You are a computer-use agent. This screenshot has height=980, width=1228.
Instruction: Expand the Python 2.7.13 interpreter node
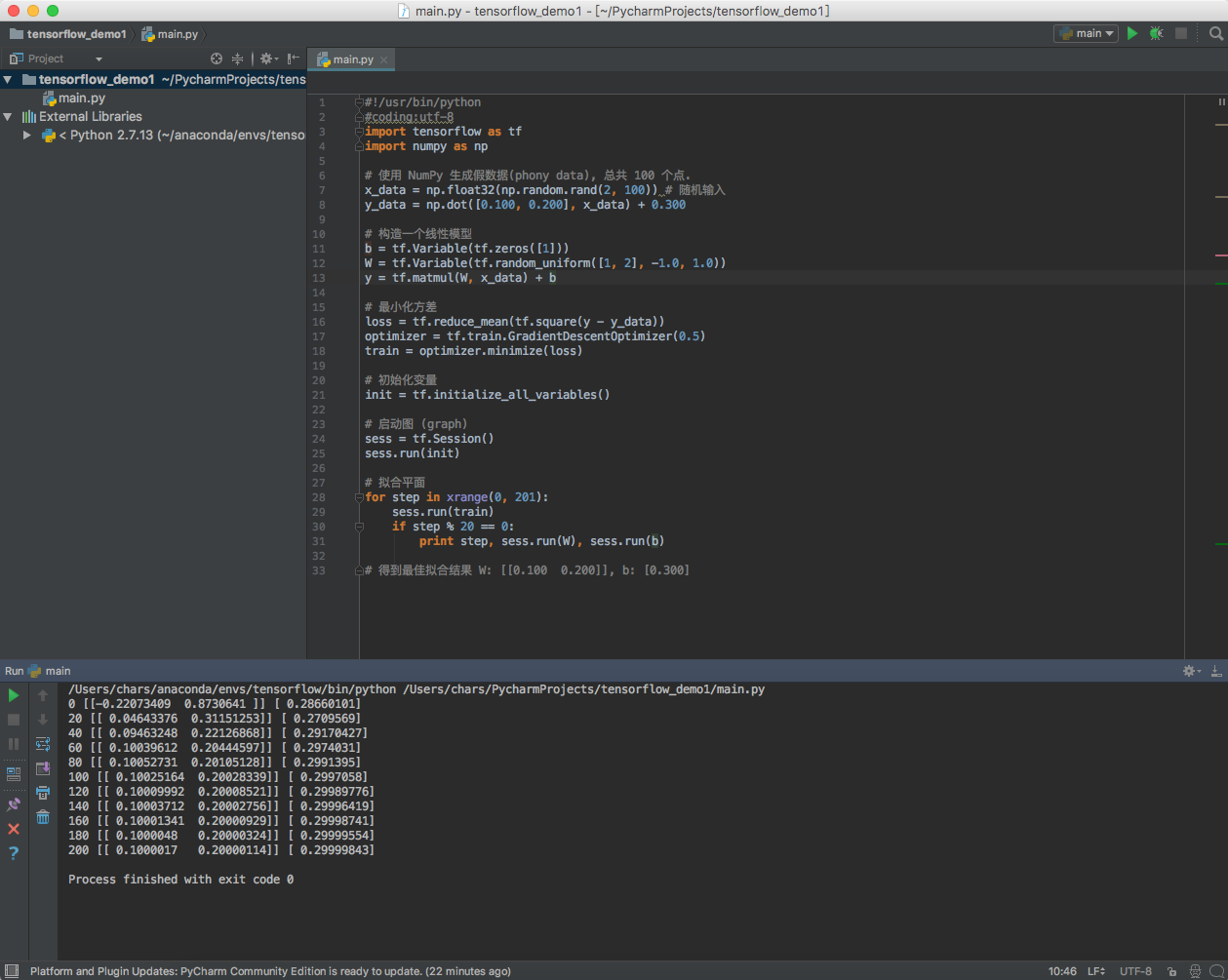(x=27, y=136)
